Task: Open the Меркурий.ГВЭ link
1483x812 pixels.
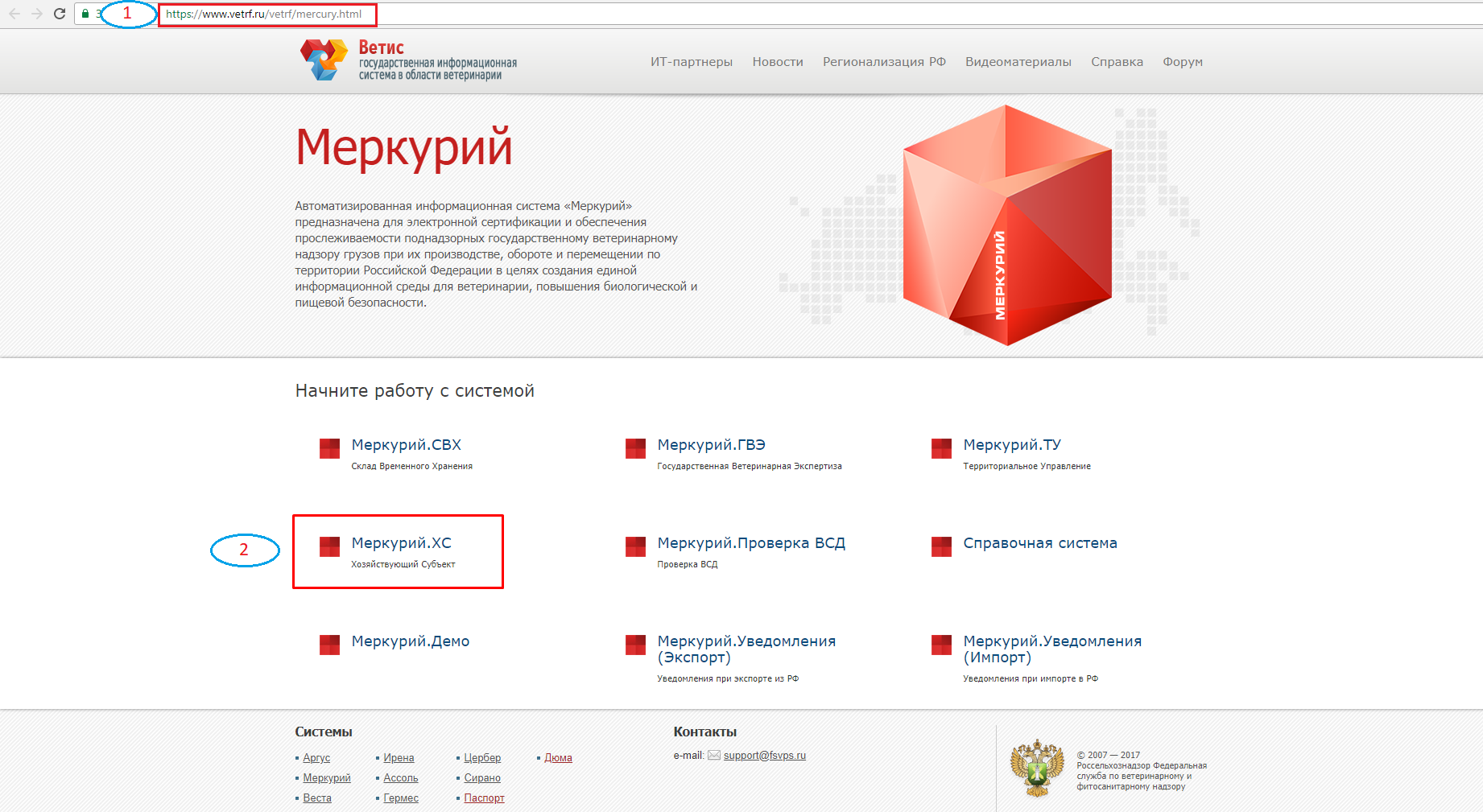Action: pos(711,445)
